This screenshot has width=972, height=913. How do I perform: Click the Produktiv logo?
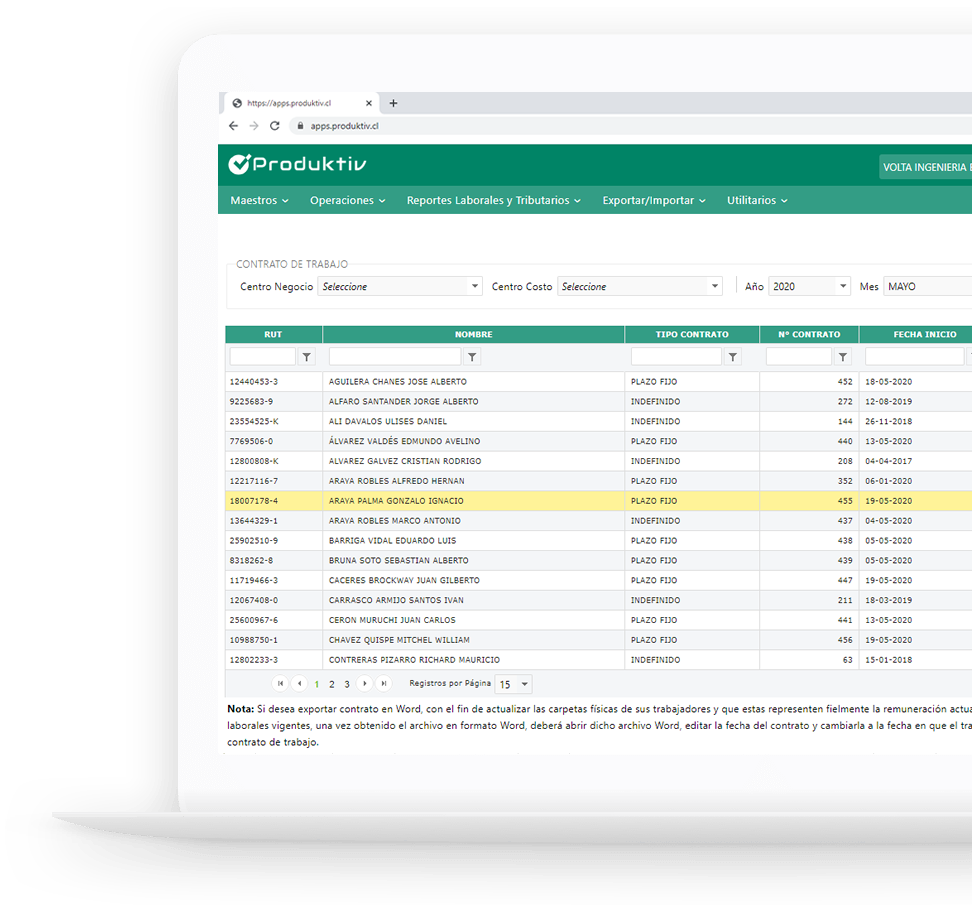[297, 164]
